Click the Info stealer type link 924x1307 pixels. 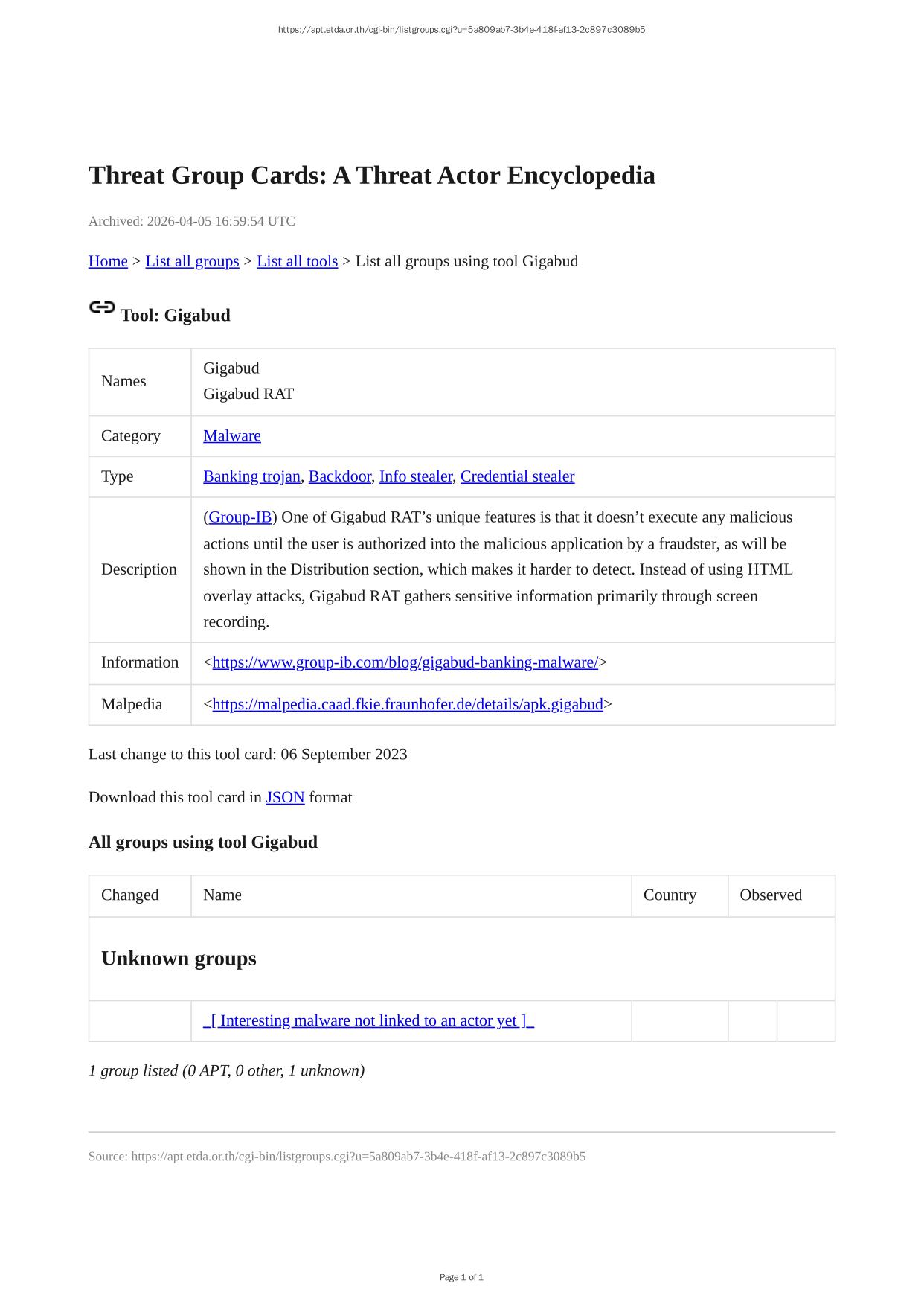pos(415,476)
